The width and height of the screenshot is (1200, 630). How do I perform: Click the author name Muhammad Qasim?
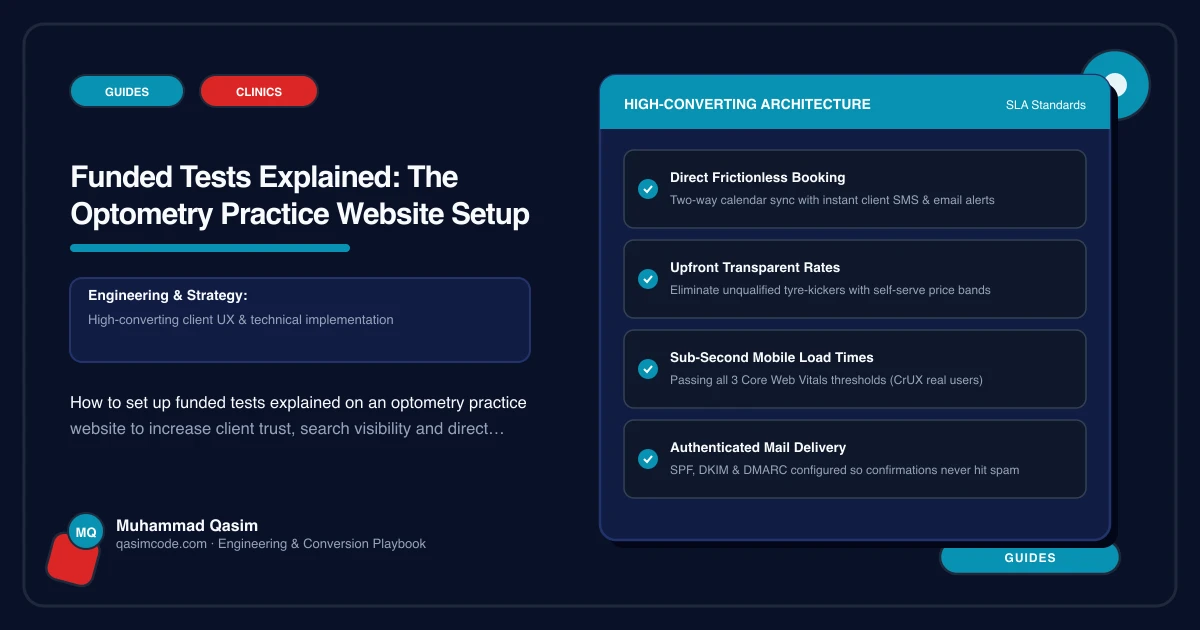pos(187,525)
